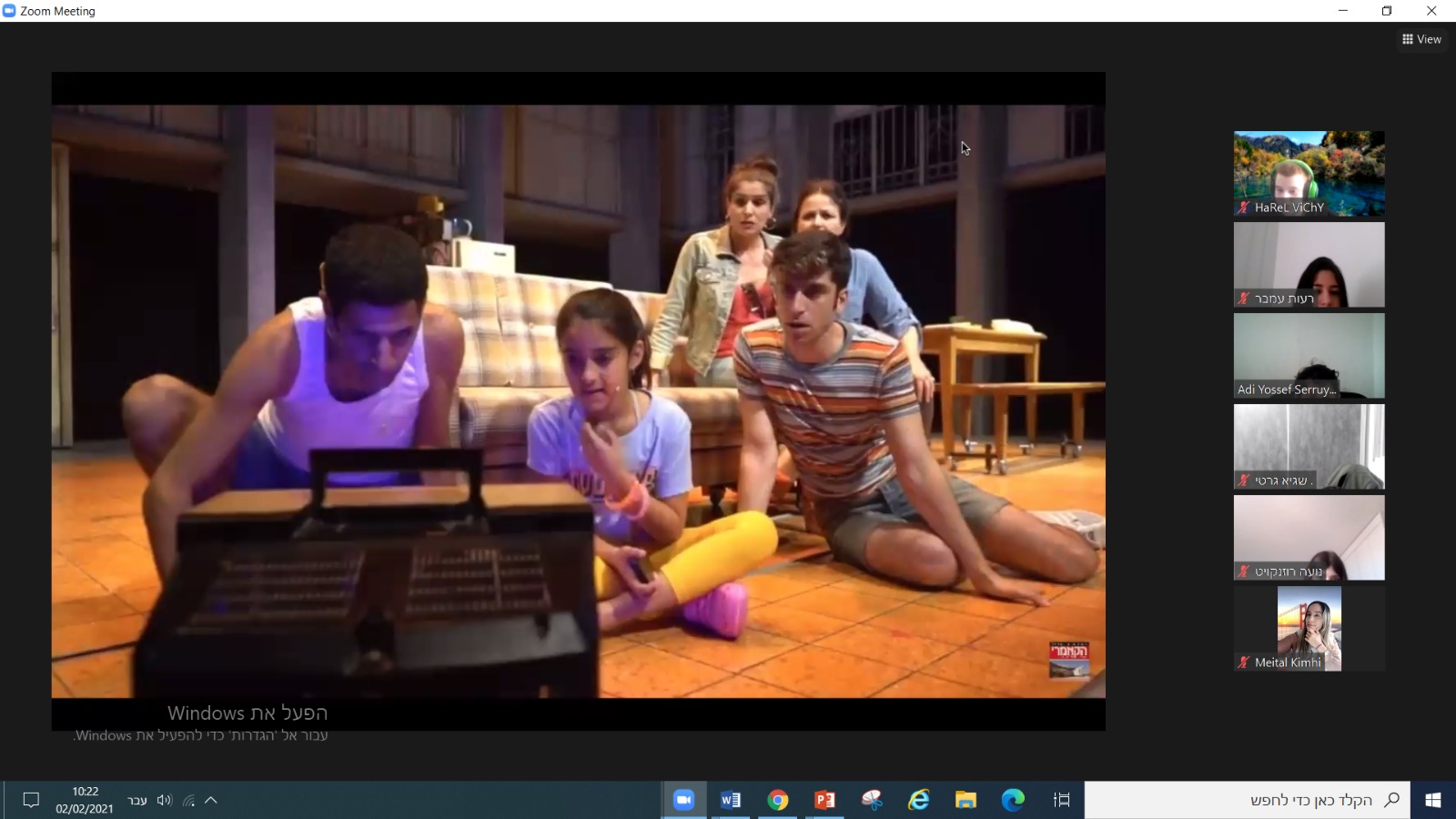Viewport: 1456px width, 819px height.
Task: Click muted mic icon on HaReL ViChY
Action: click(1244, 207)
